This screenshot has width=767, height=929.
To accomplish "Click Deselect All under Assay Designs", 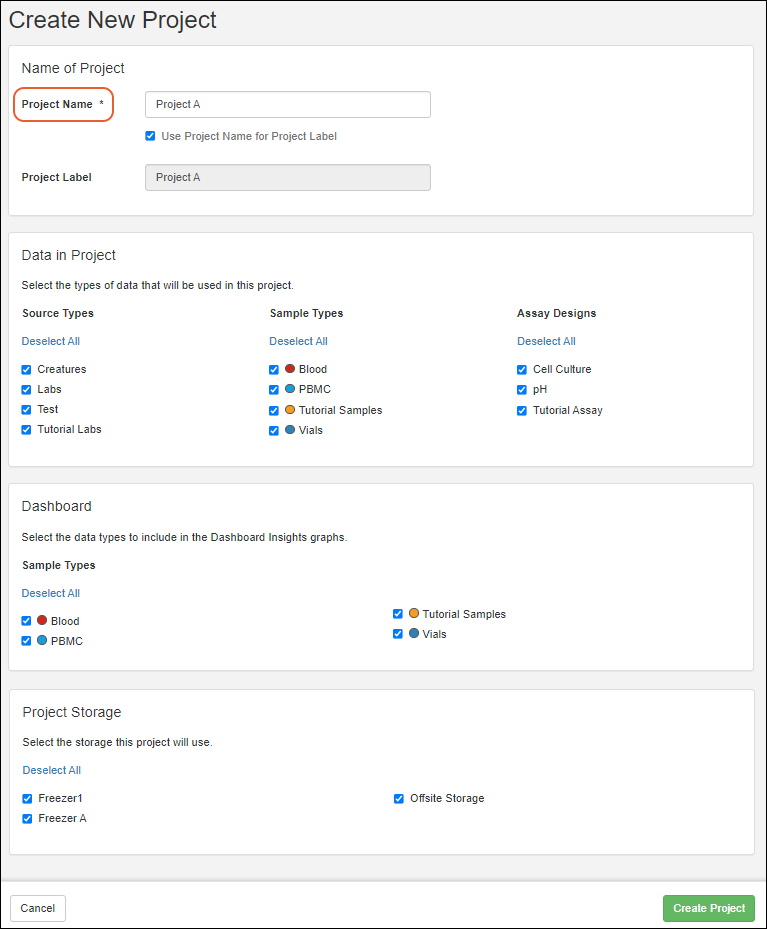I will coord(546,341).
